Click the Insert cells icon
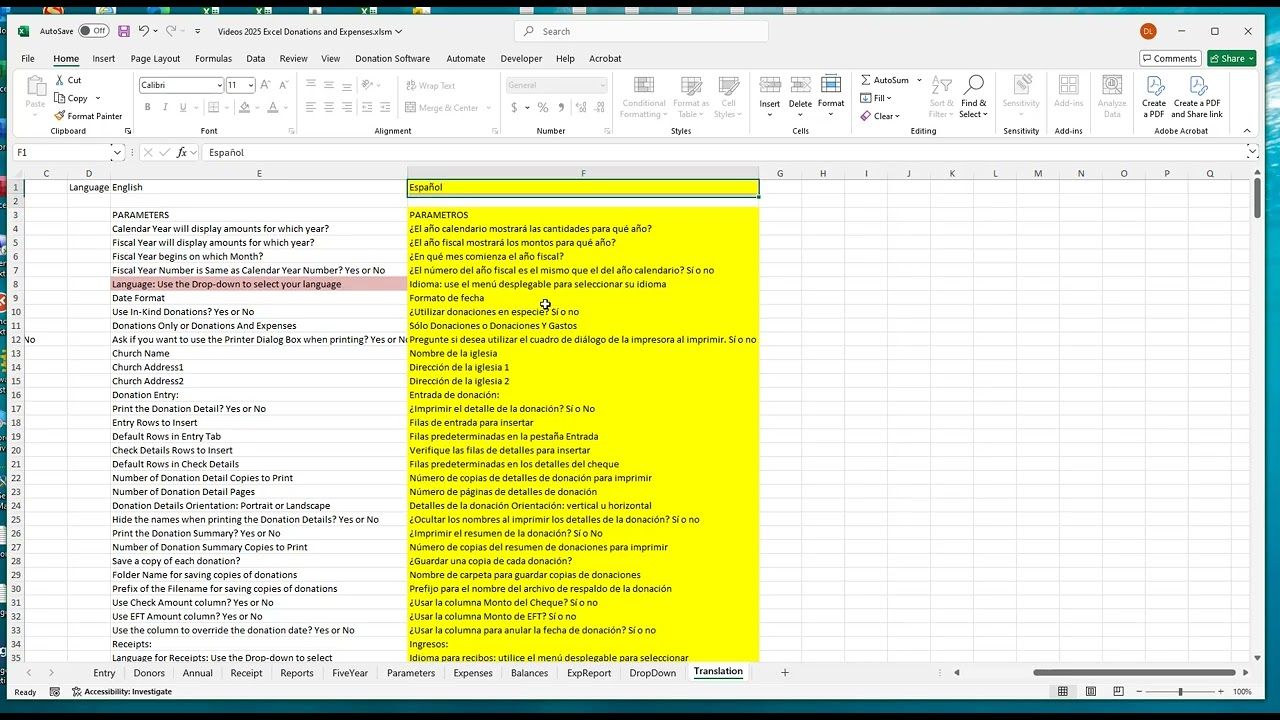The width and height of the screenshot is (1280, 720). point(770,85)
